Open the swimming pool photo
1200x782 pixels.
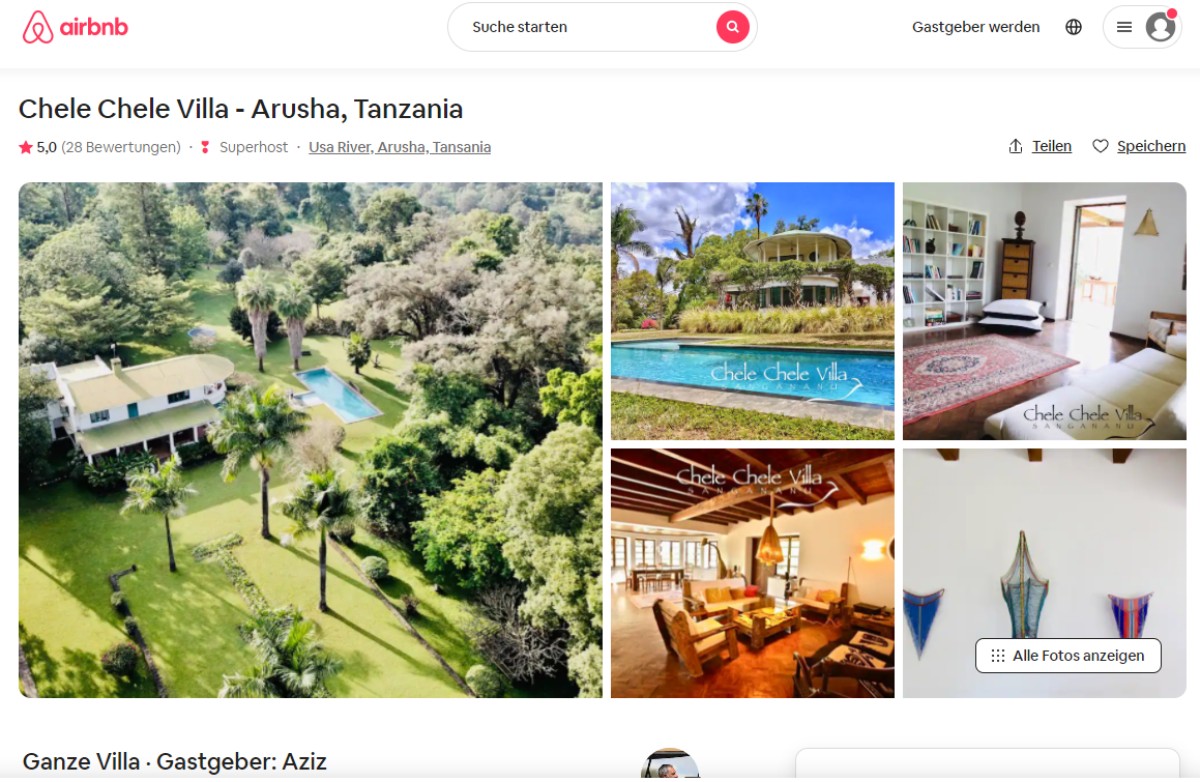pyautogui.click(x=752, y=311)
